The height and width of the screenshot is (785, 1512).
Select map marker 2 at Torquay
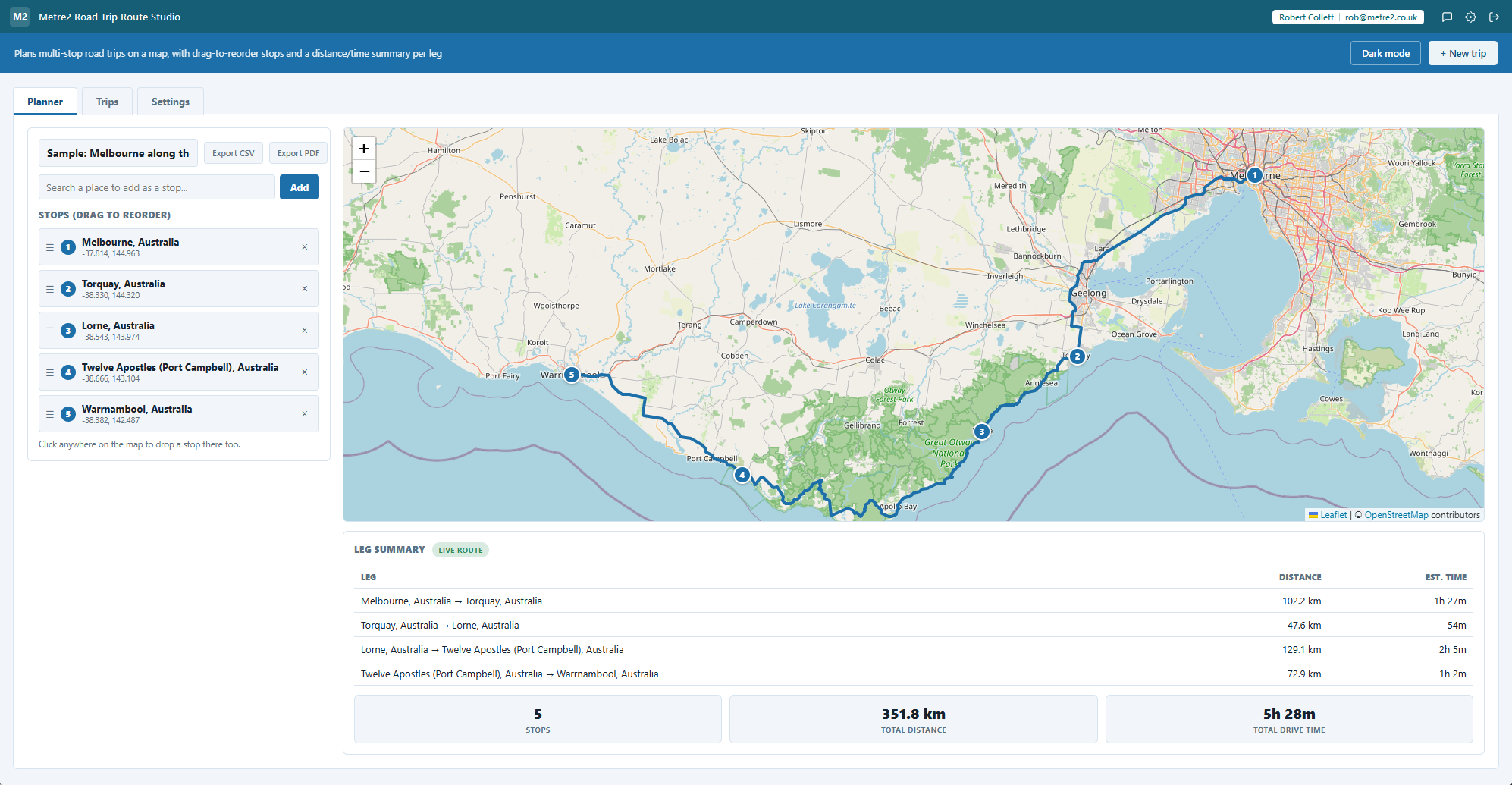[1077, 356]
